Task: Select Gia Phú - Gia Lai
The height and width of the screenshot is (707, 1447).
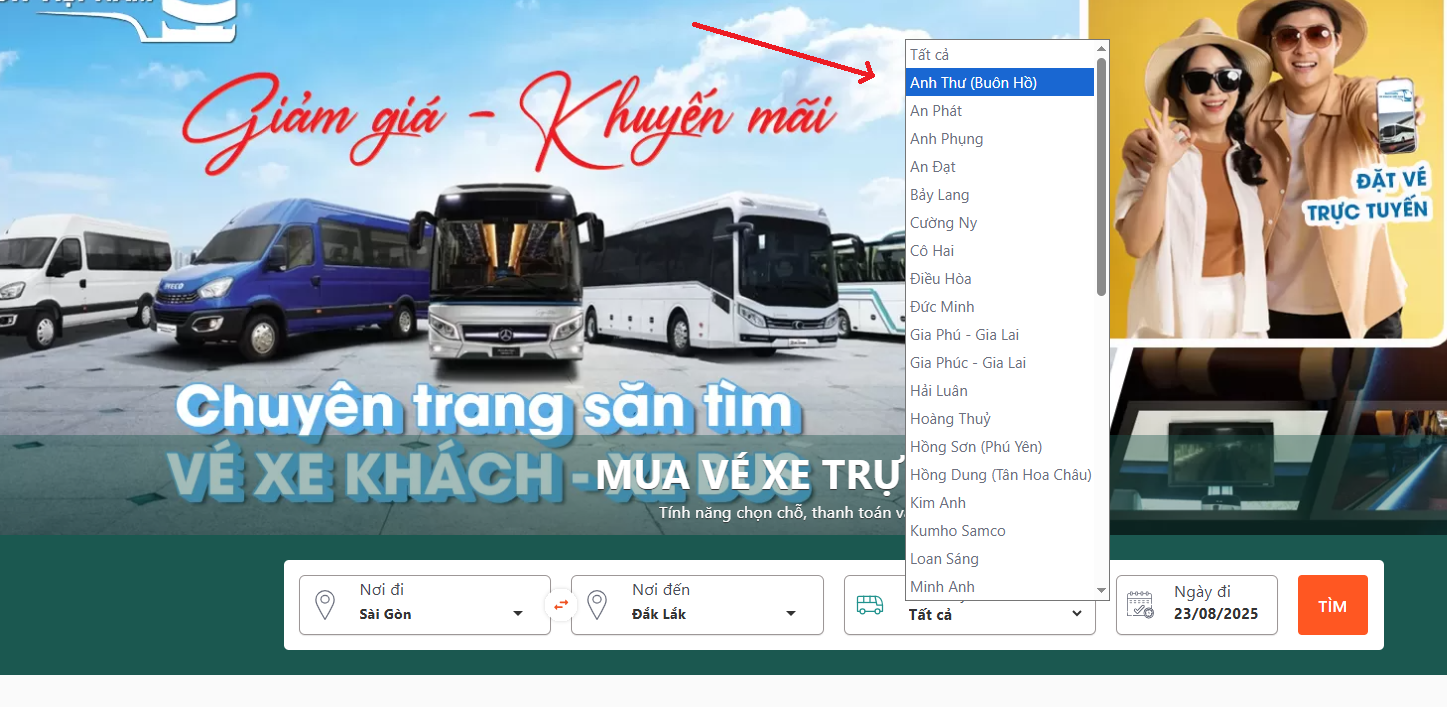Action: (1000, 335)
